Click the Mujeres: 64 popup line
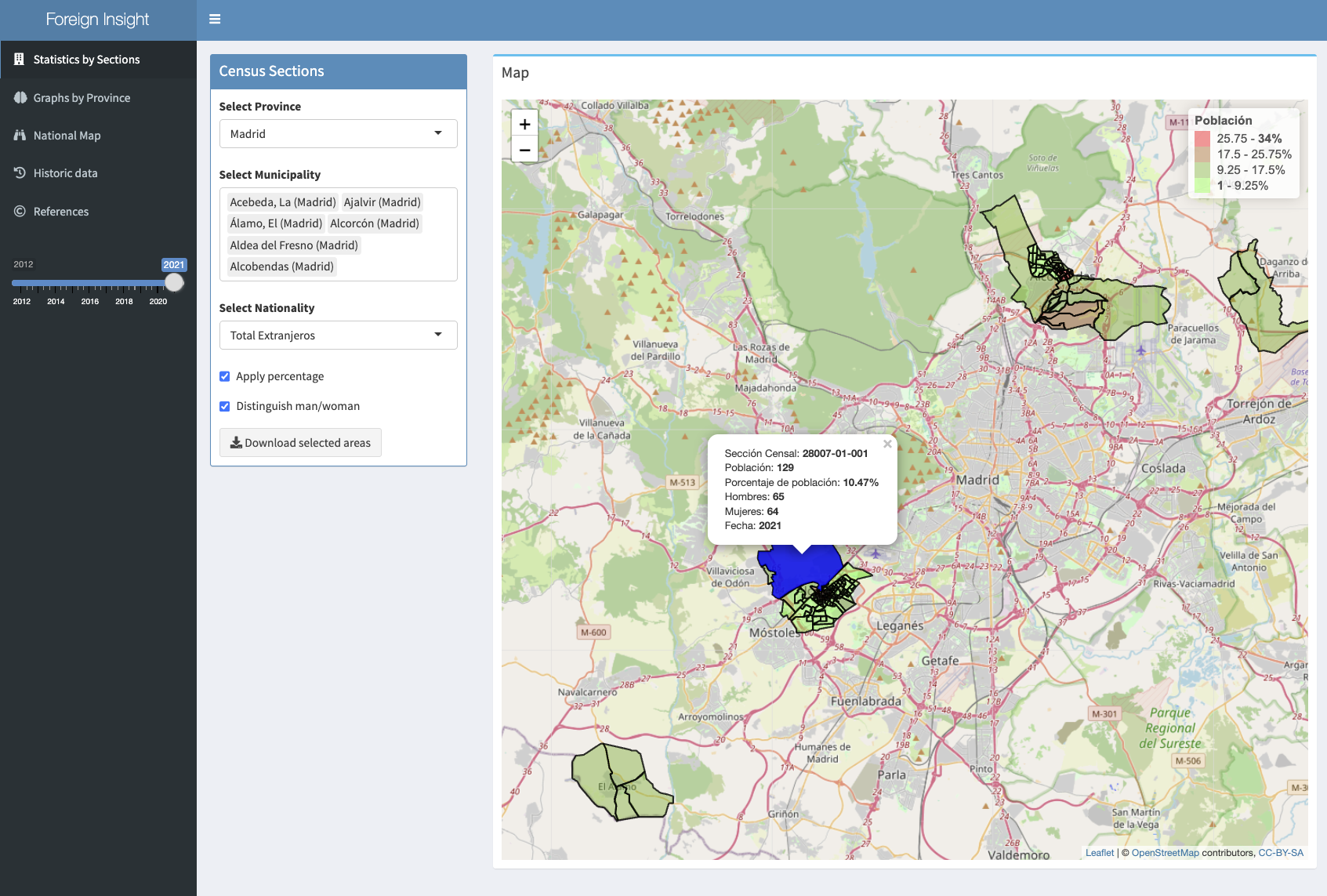 [752, 512]
